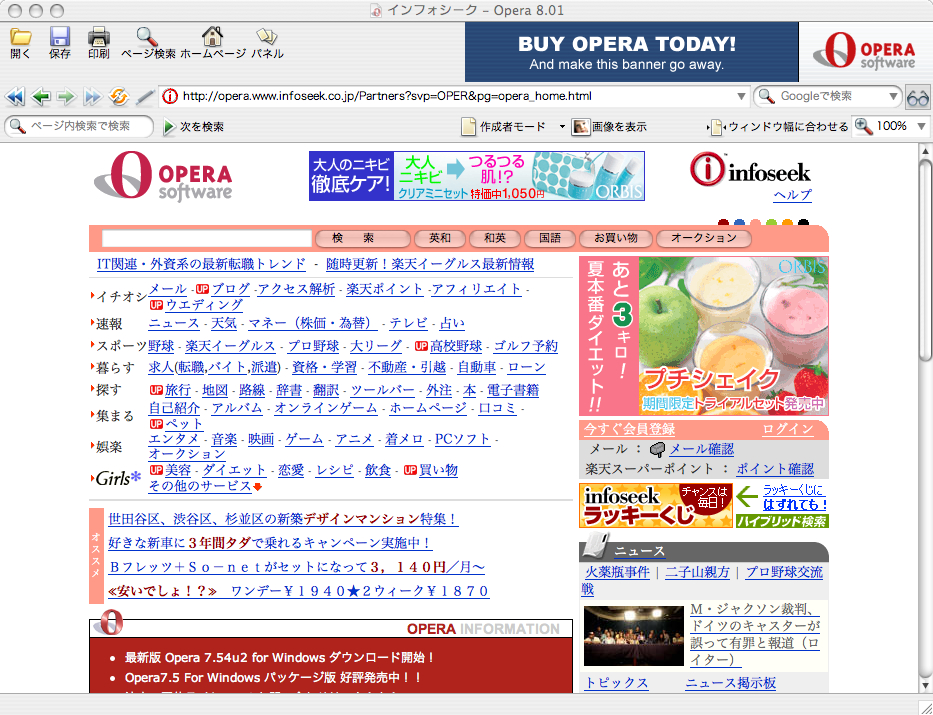Select the green color theme dot
This screenshot has height=715, width=933.
coord(771,223)
